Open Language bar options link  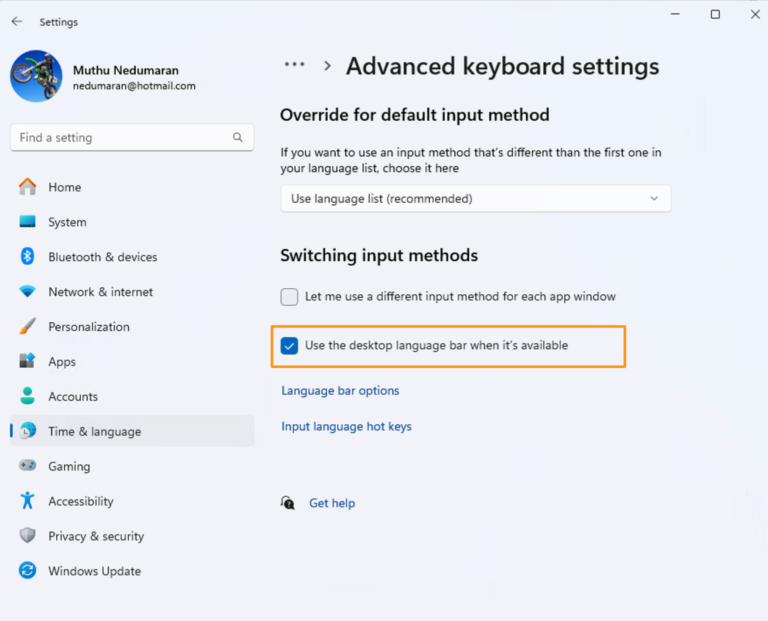click(x=340, y=391)
